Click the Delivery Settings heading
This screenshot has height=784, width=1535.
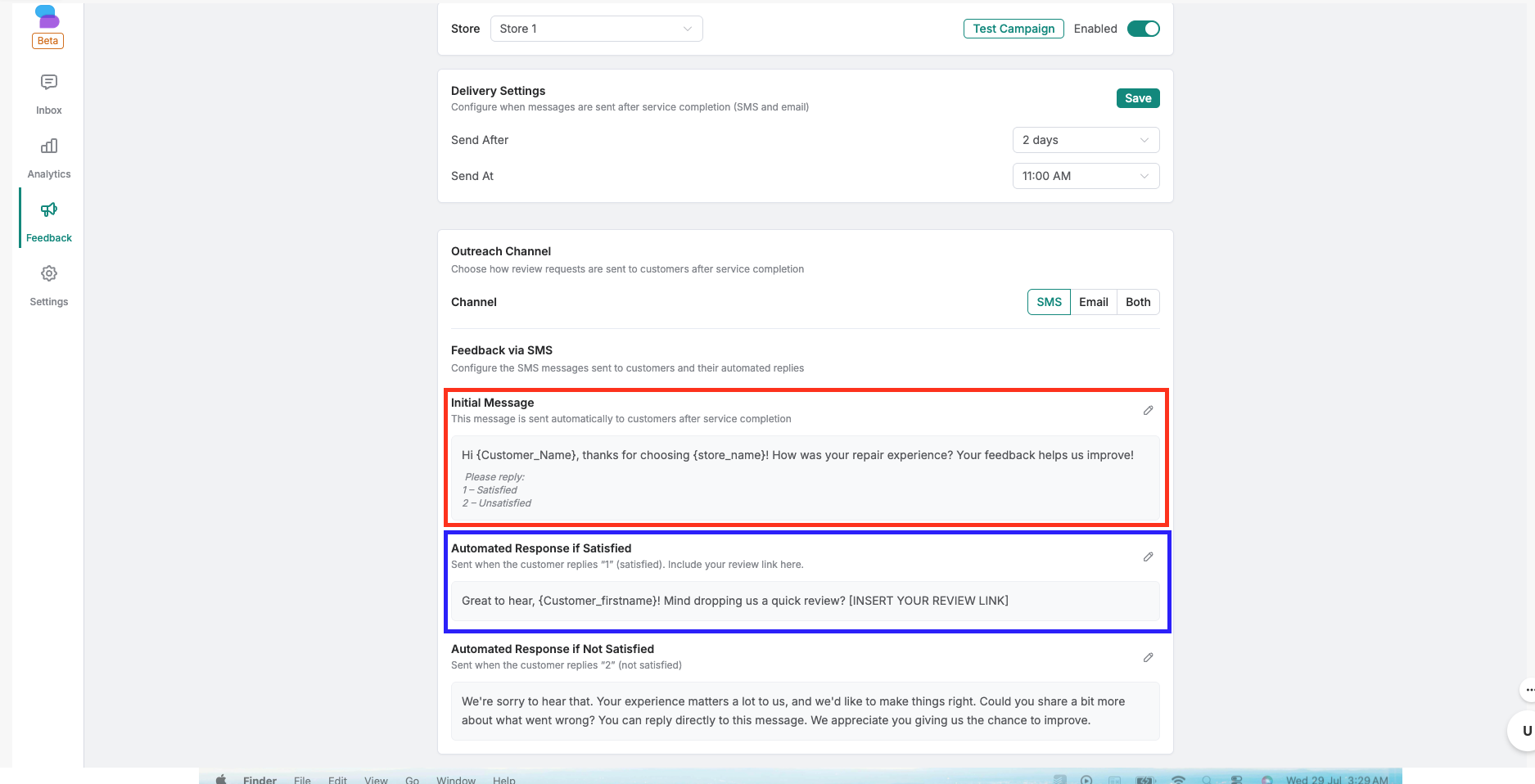tap(498, 91)
